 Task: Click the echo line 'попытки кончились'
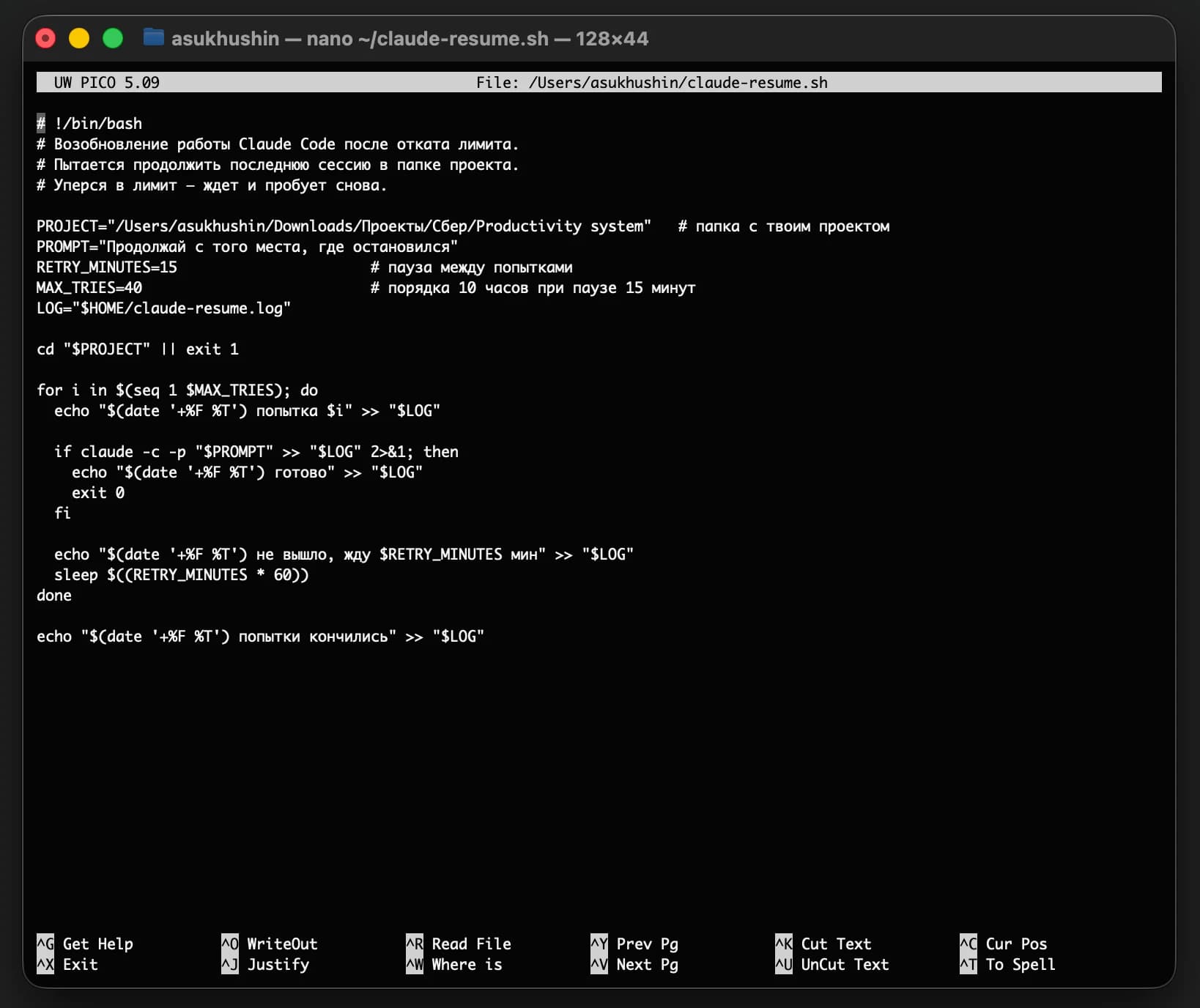[260, 637]
